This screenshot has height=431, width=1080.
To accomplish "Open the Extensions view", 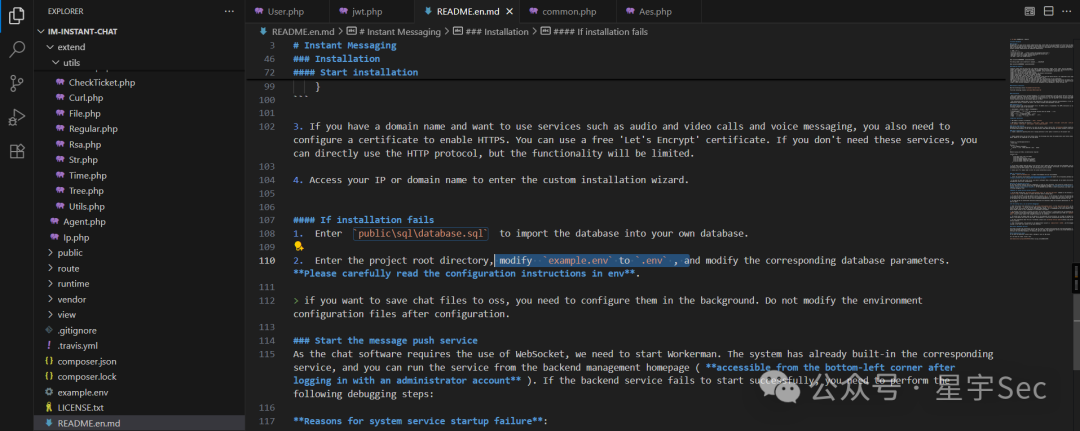I will click(x=17, y=151).
